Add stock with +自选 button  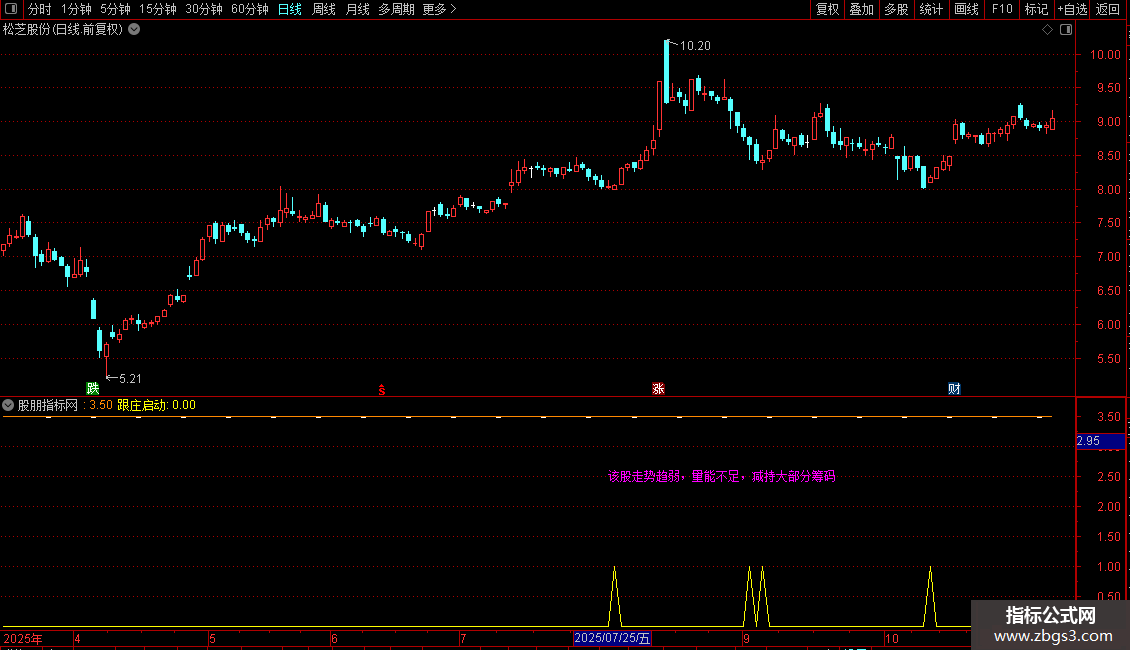(1072, 9)
